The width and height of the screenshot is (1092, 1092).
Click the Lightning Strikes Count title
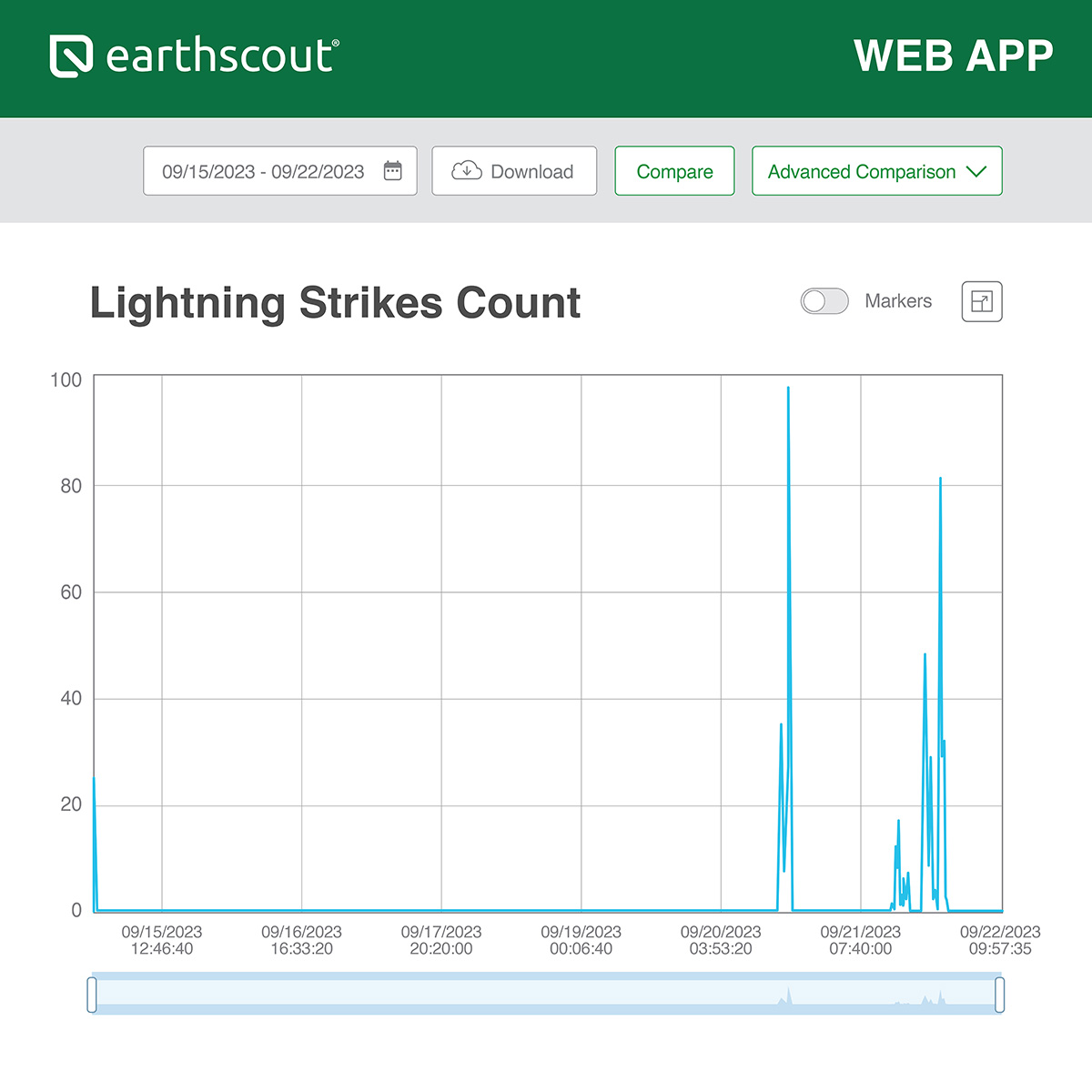pyautogui.click(x=335, y=303)
